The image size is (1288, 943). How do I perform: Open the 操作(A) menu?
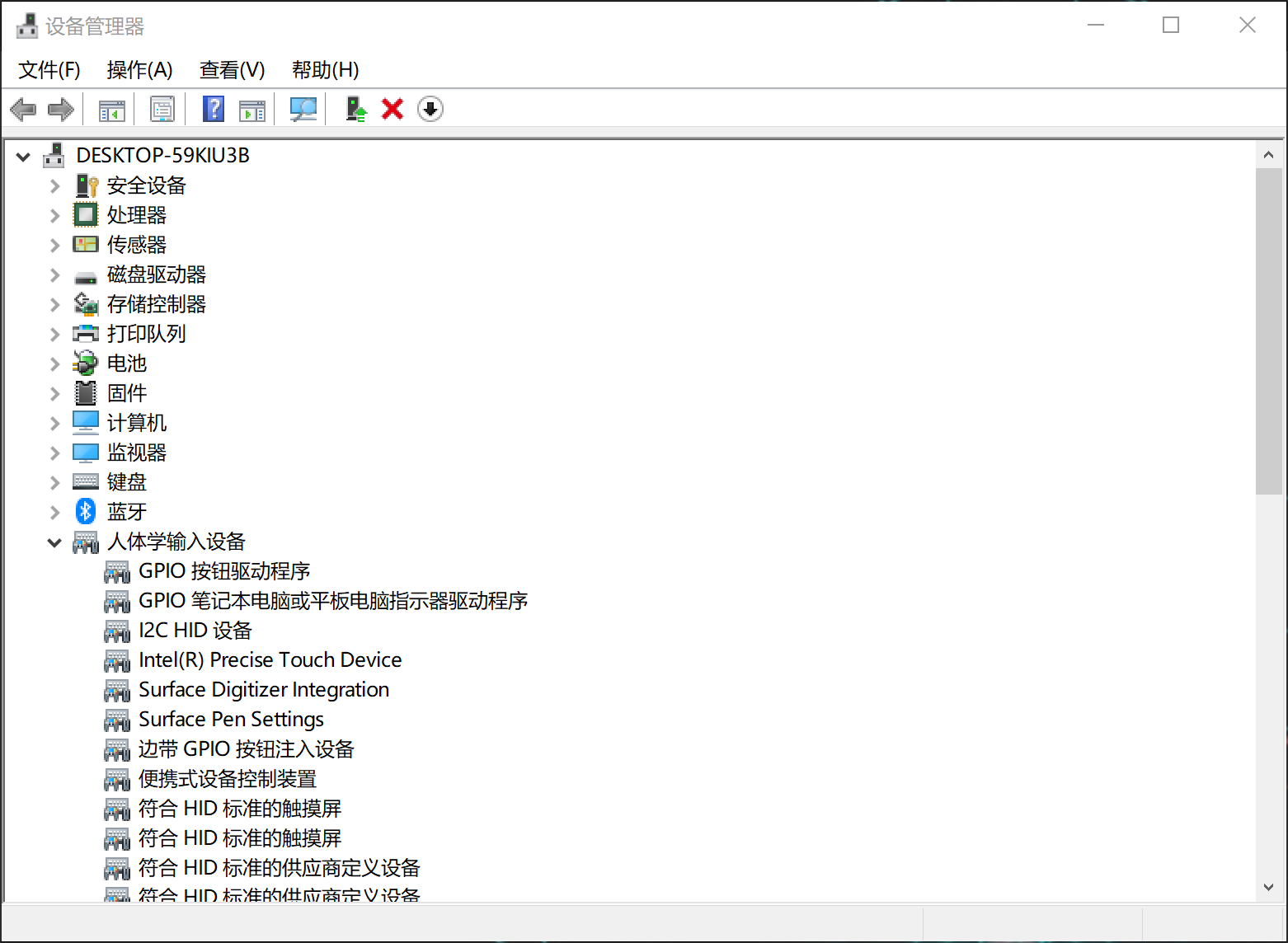pyautogui.click(x=139, y=70)
